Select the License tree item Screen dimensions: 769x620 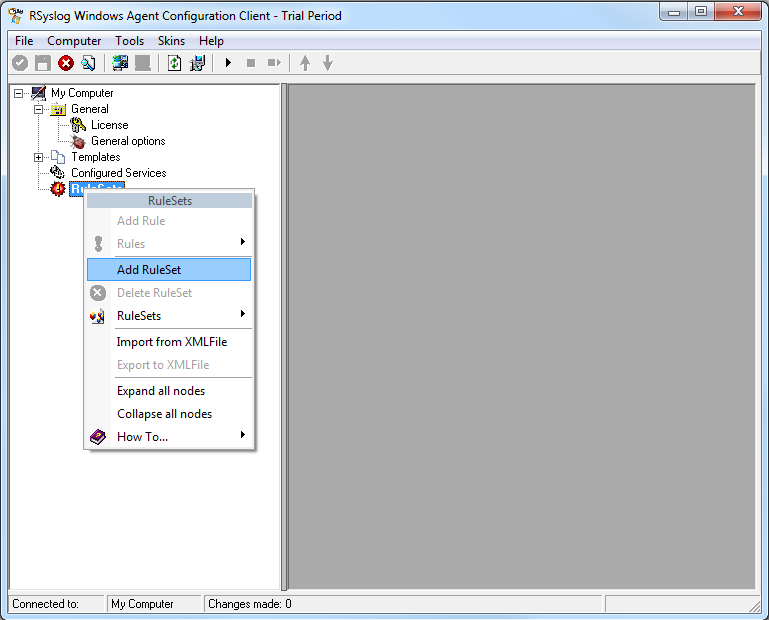point(109,125)
